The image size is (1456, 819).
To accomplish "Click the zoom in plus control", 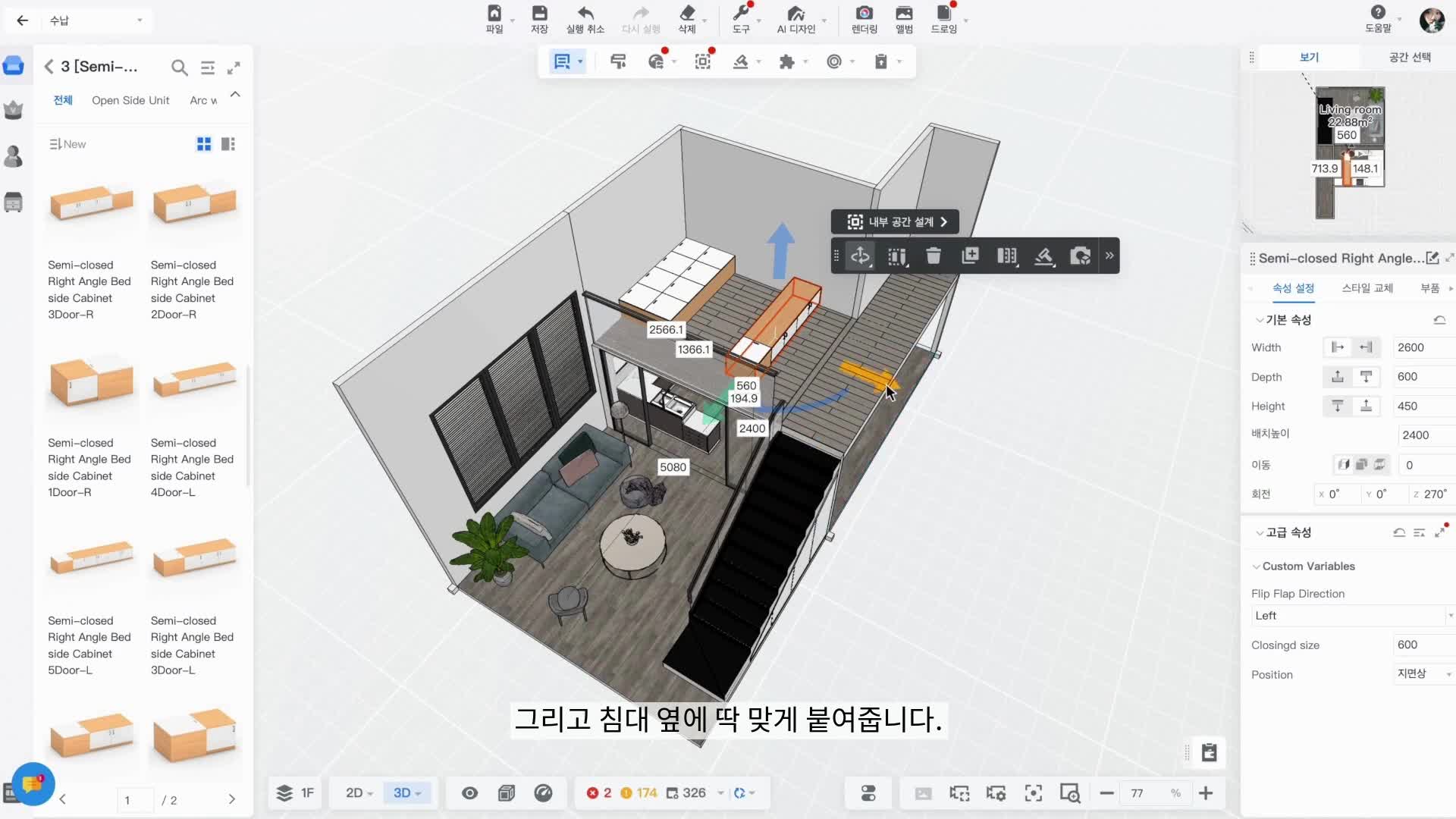I will [x=1206, y=793].
